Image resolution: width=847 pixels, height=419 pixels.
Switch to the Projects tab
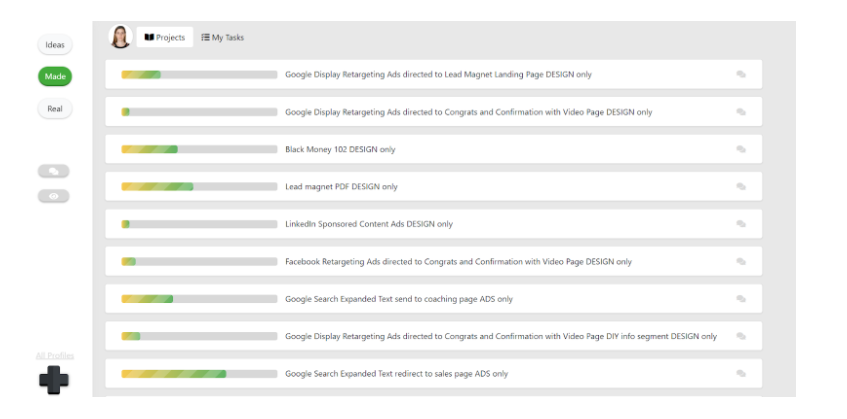165,37
